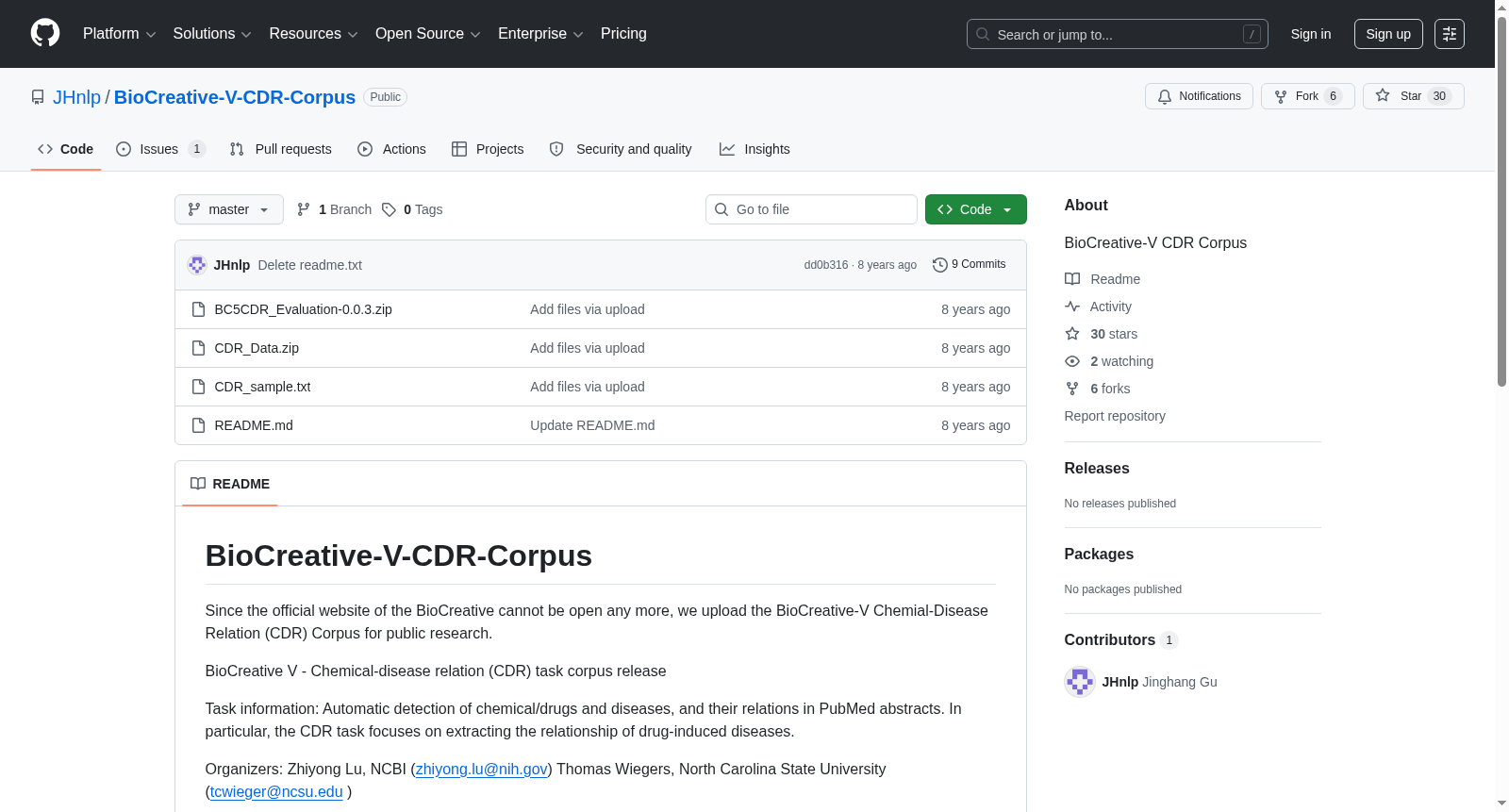Viewport: 1509px width, 812px height.
Task: Open the Platform menu
Action: point(120,34)
